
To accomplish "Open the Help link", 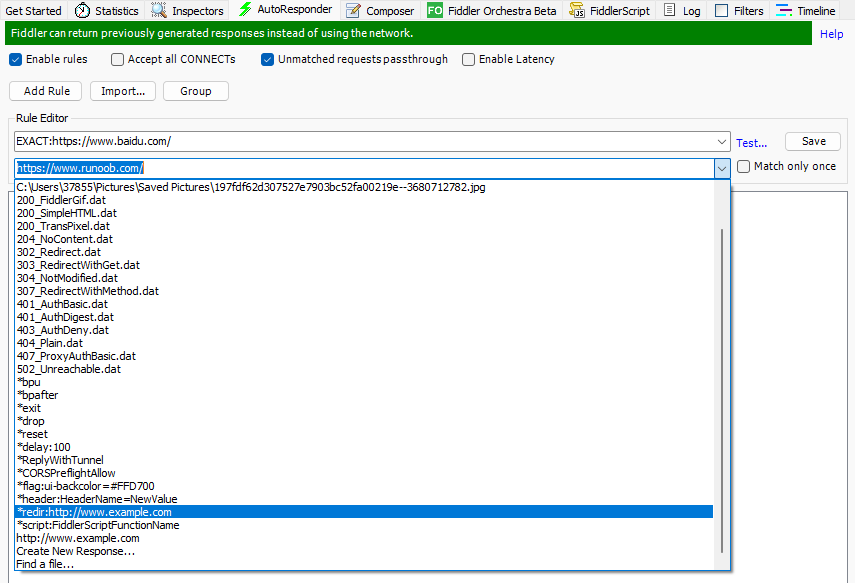I will coord(832,34).
